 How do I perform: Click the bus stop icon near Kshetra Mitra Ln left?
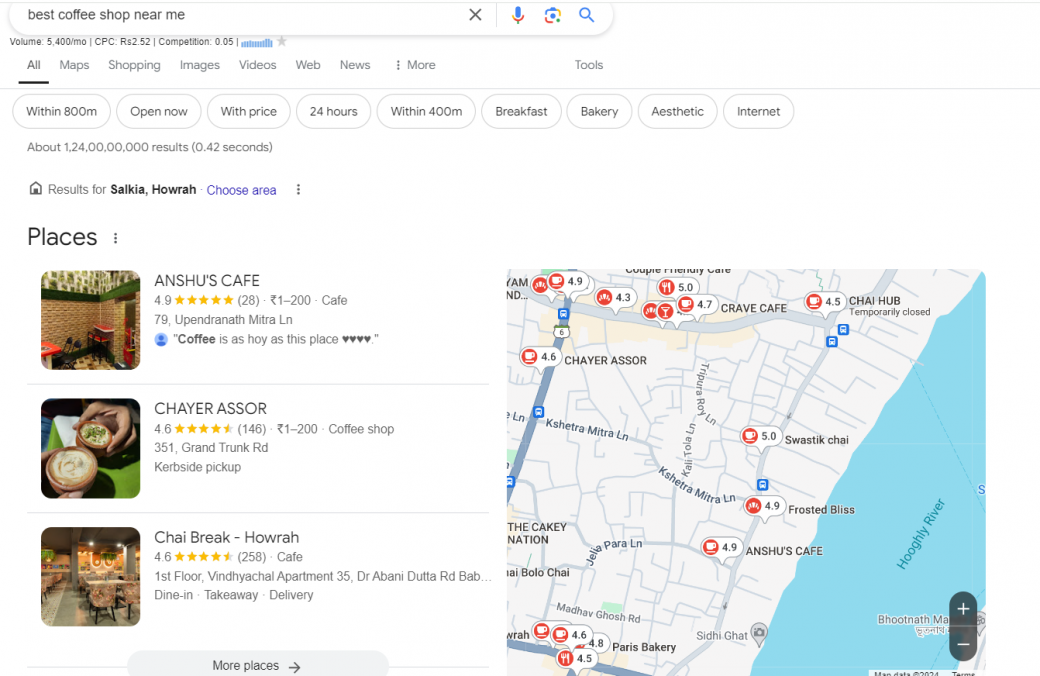539,412
